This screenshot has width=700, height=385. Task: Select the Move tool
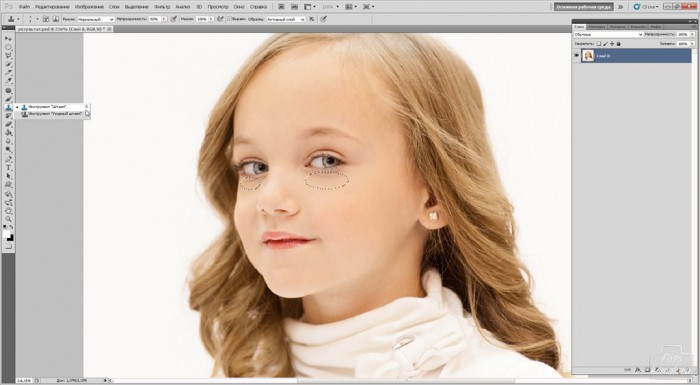[x=8, y=39]
